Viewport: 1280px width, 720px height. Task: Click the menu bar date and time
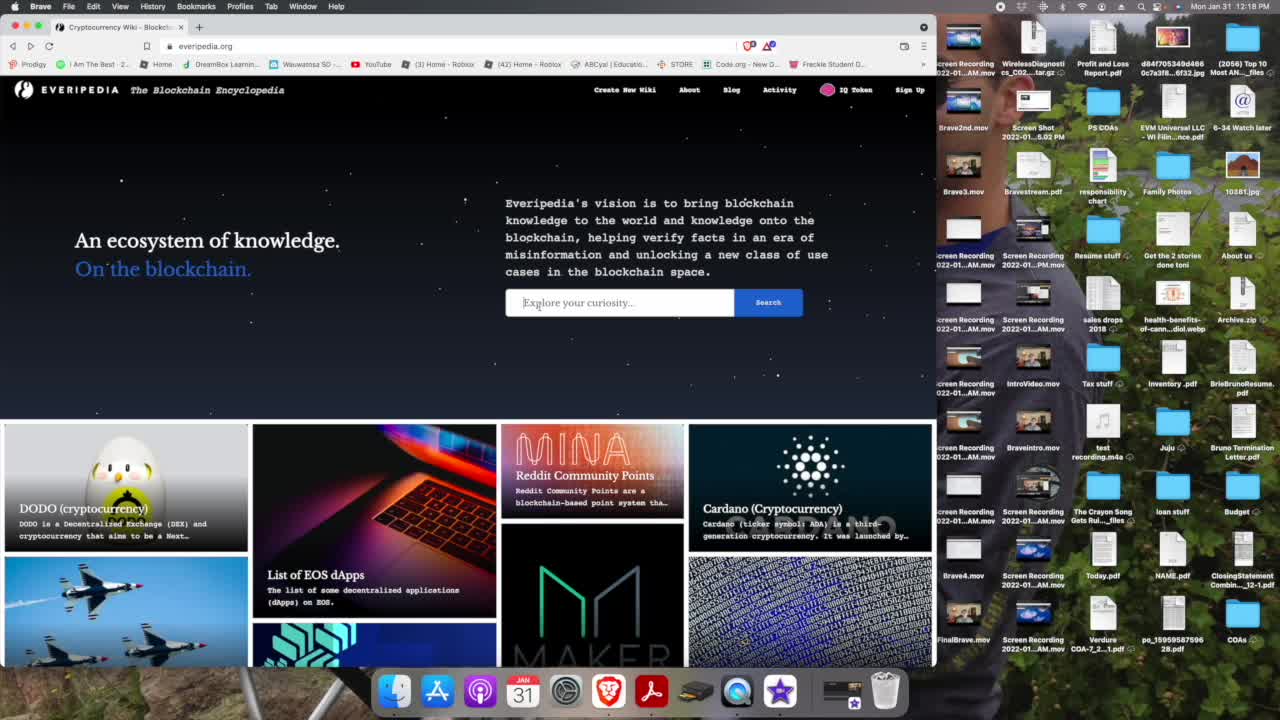(x=1231, y=6)
